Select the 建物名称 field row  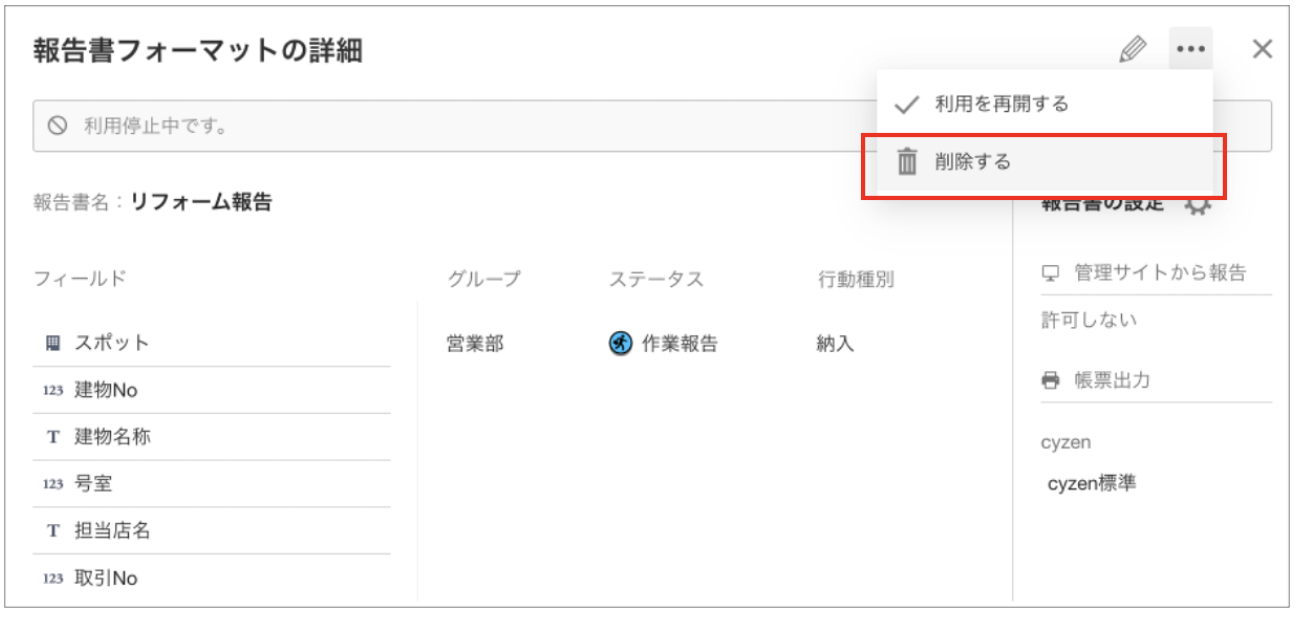(x=212, y=437)
